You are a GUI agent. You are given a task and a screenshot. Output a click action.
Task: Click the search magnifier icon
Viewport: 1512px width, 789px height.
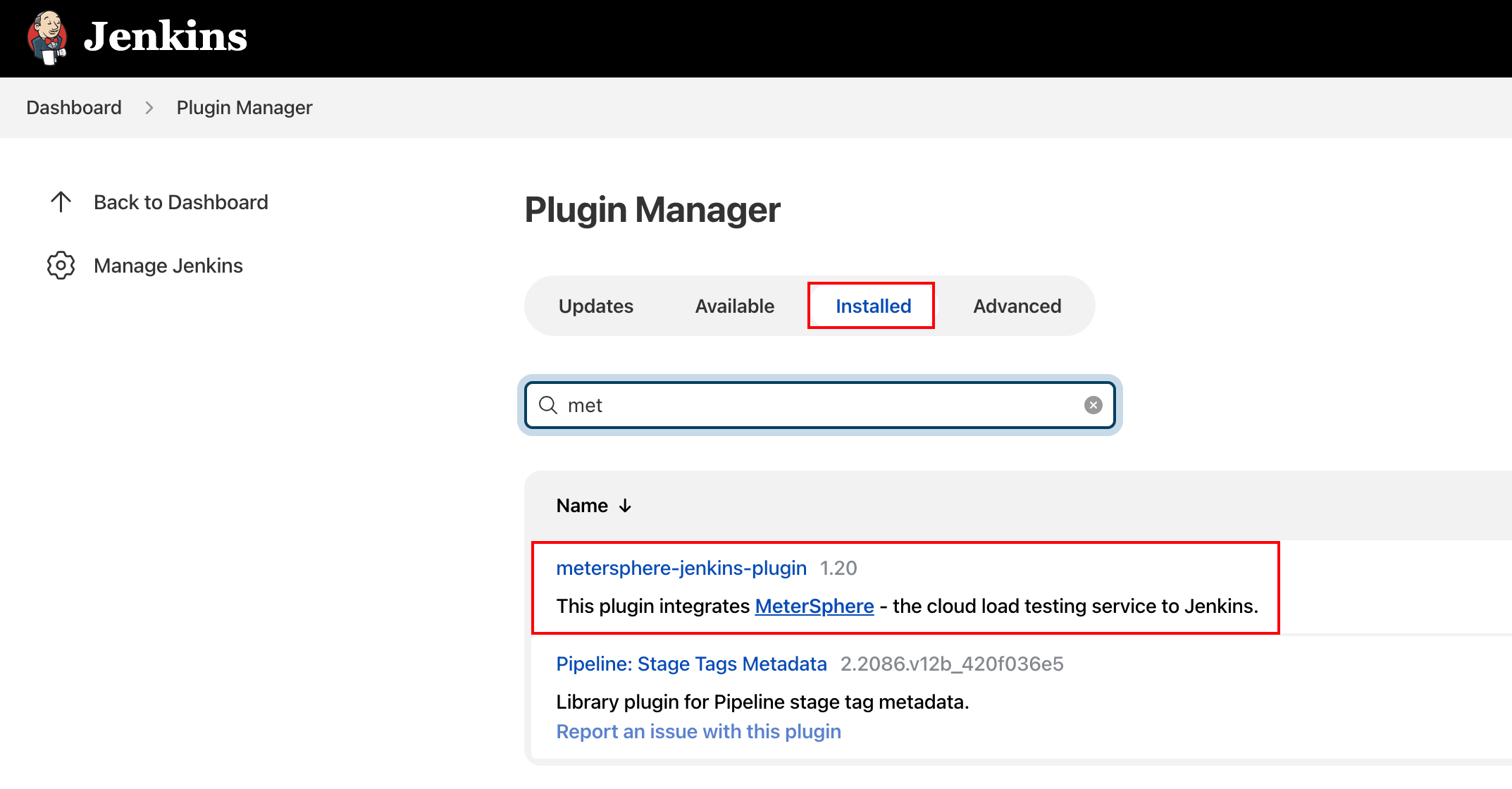tap(548, 405)
